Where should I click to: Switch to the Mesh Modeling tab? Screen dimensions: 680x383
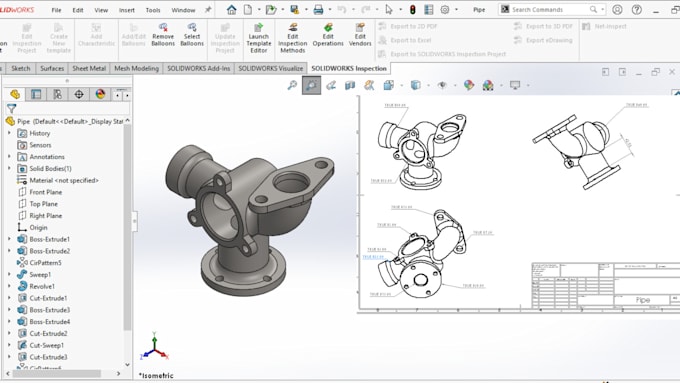point(136,69)
